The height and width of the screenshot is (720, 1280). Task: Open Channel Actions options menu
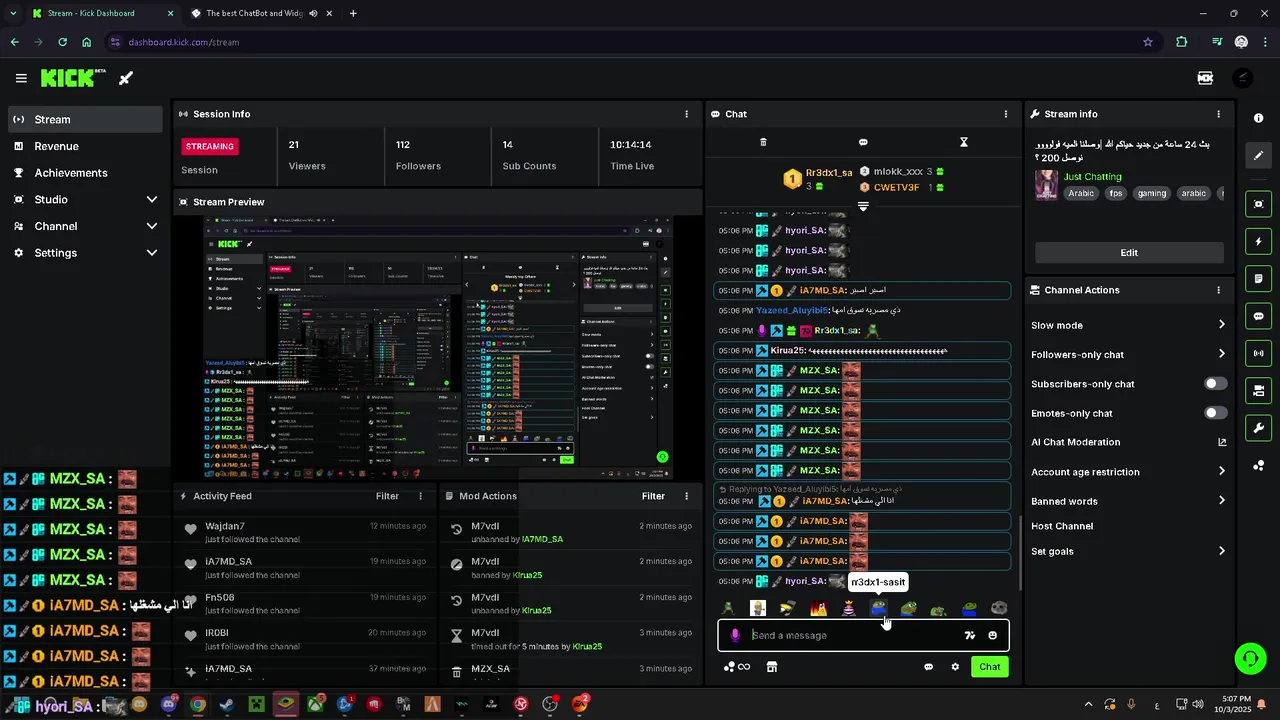1218,290
